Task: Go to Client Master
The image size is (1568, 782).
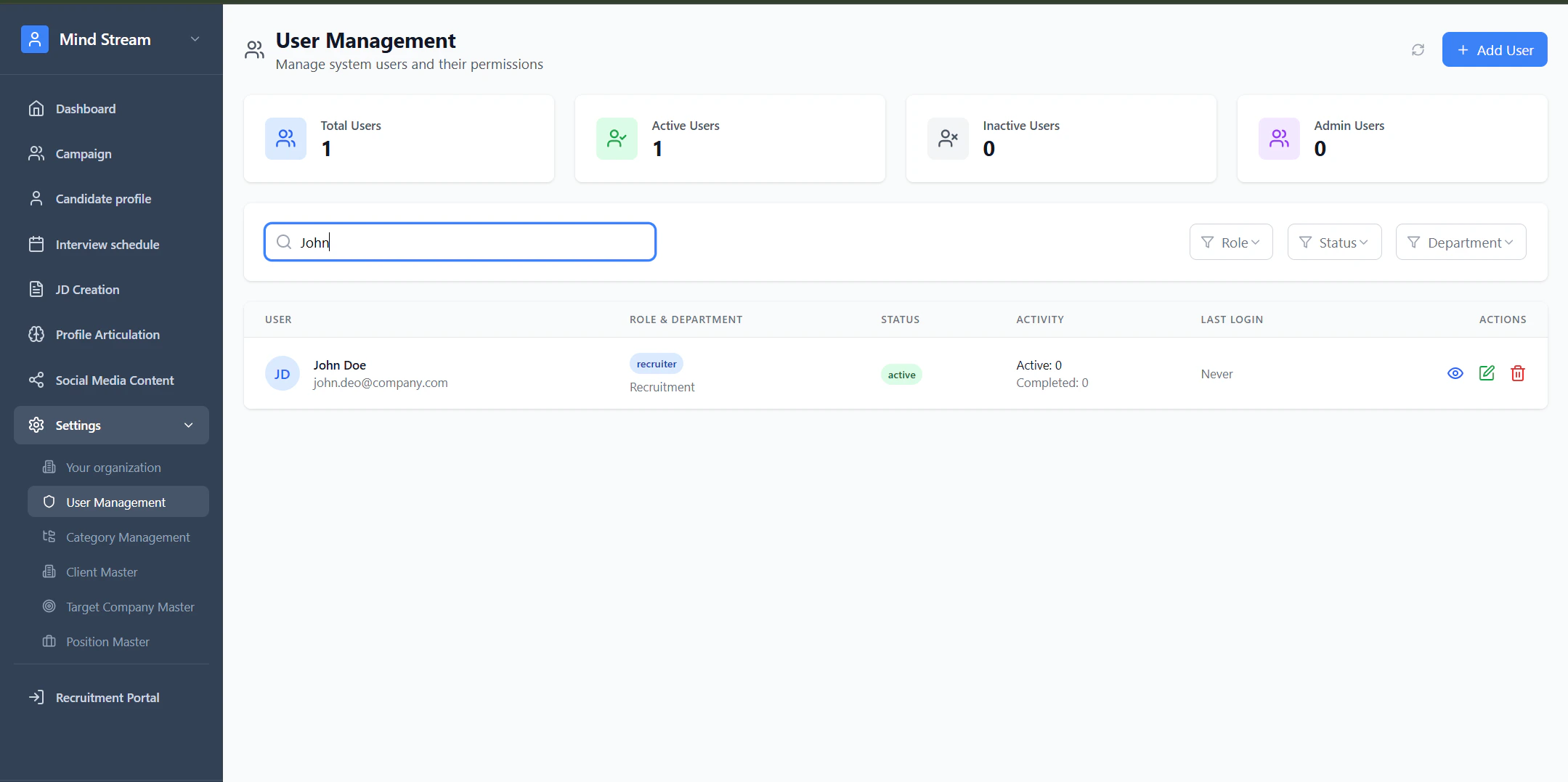Action: tap(118, 572)
